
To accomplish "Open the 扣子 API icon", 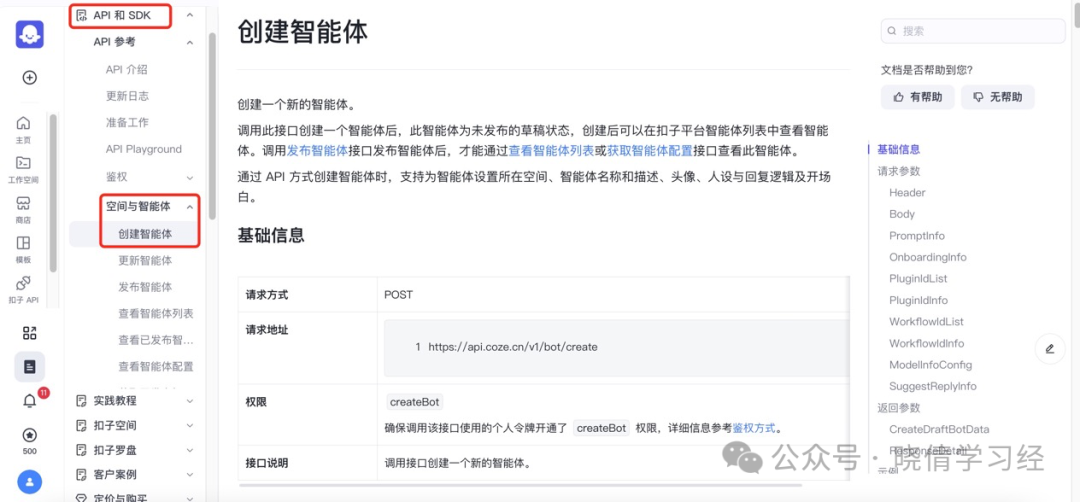I will (x=23, y=289).
